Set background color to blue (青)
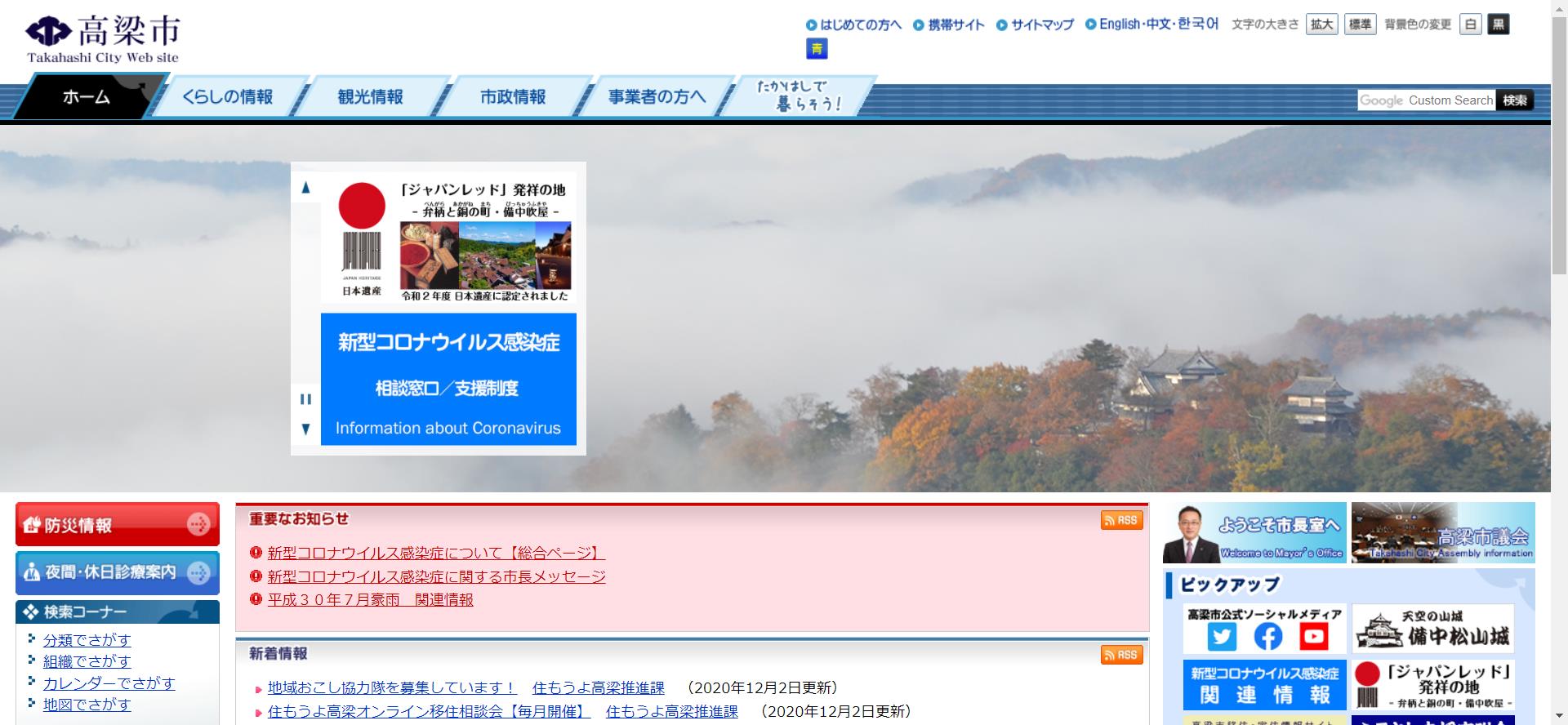Screen dimensions: 1568x725 [x=817, y=49]
